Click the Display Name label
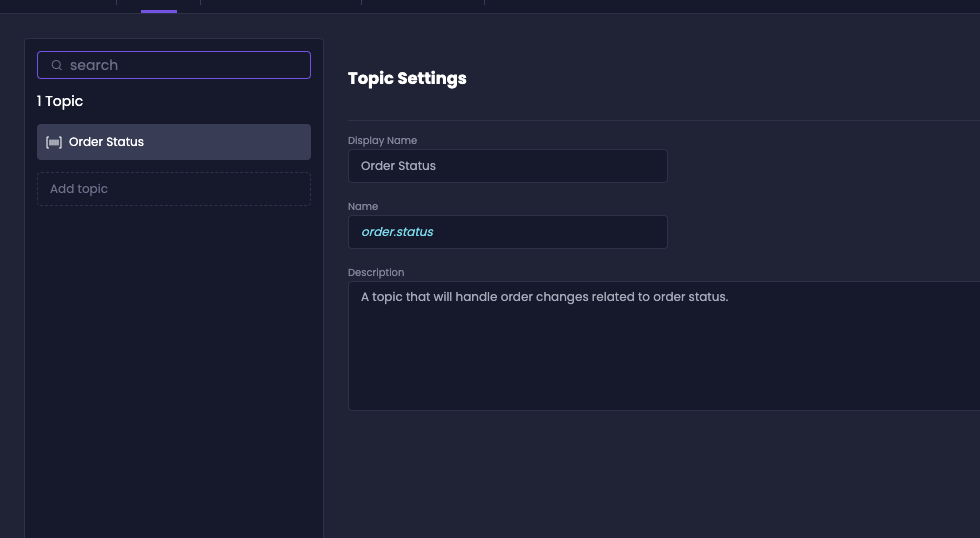Image resolution: width=980 pixels, height=538 pixels. click(x=382, y=141)
